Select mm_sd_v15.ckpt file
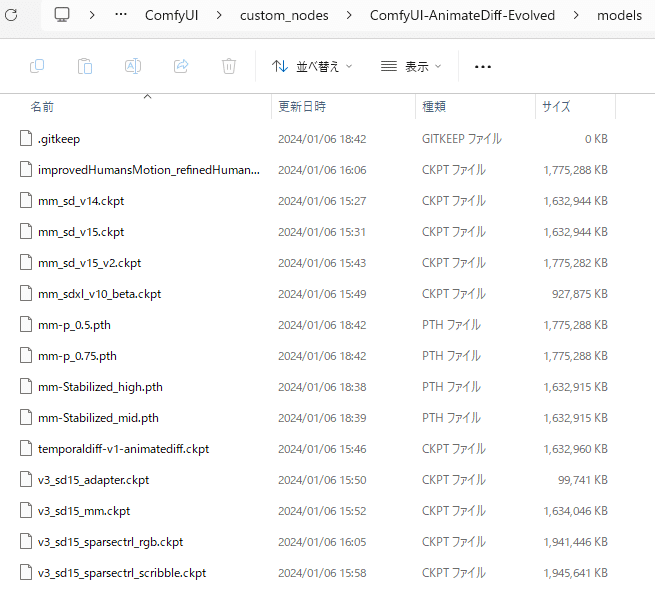The width and height of the screenshot is (655, 593). pos(81,232)
